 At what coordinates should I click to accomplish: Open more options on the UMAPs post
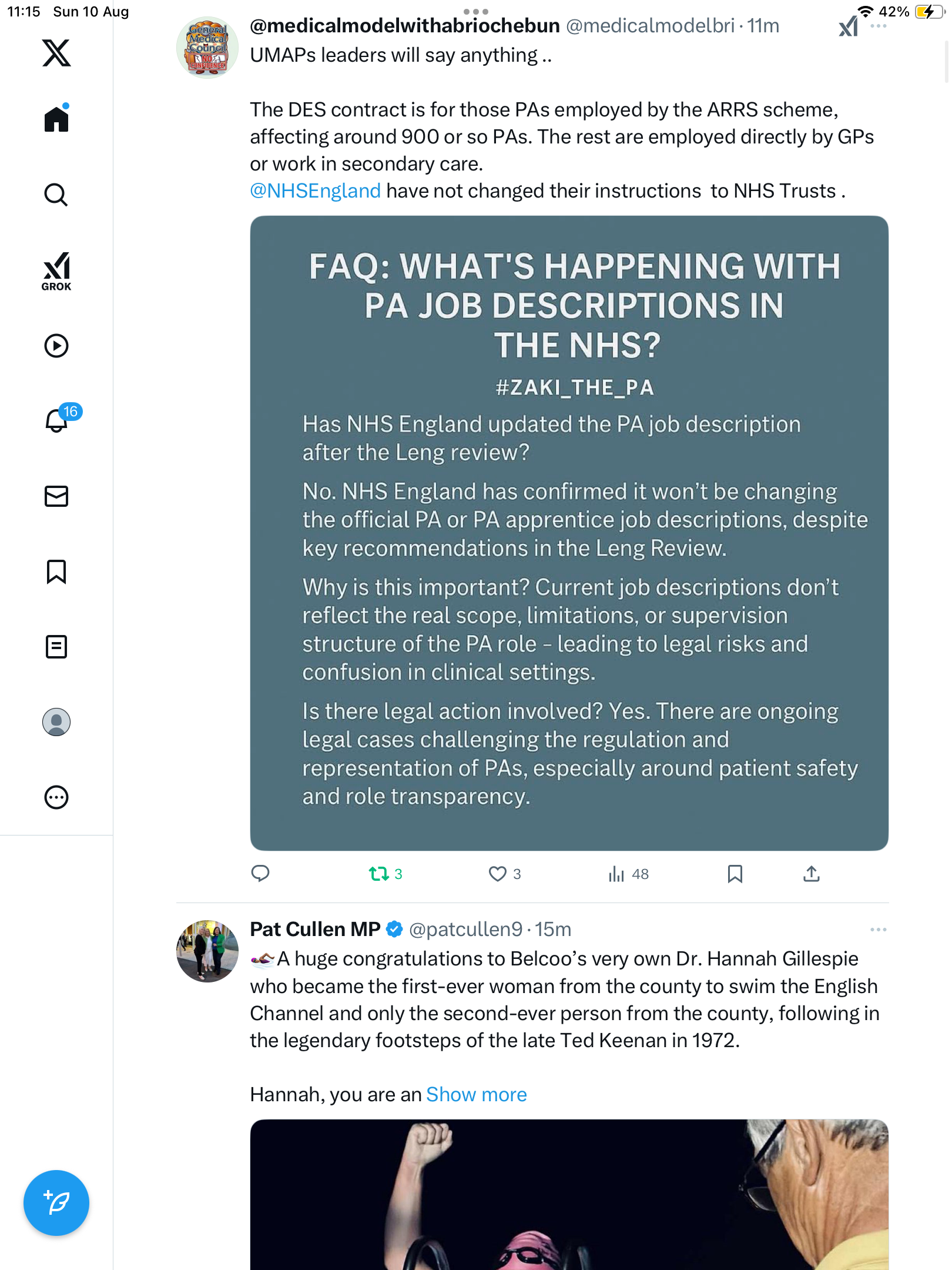(878, 26)
